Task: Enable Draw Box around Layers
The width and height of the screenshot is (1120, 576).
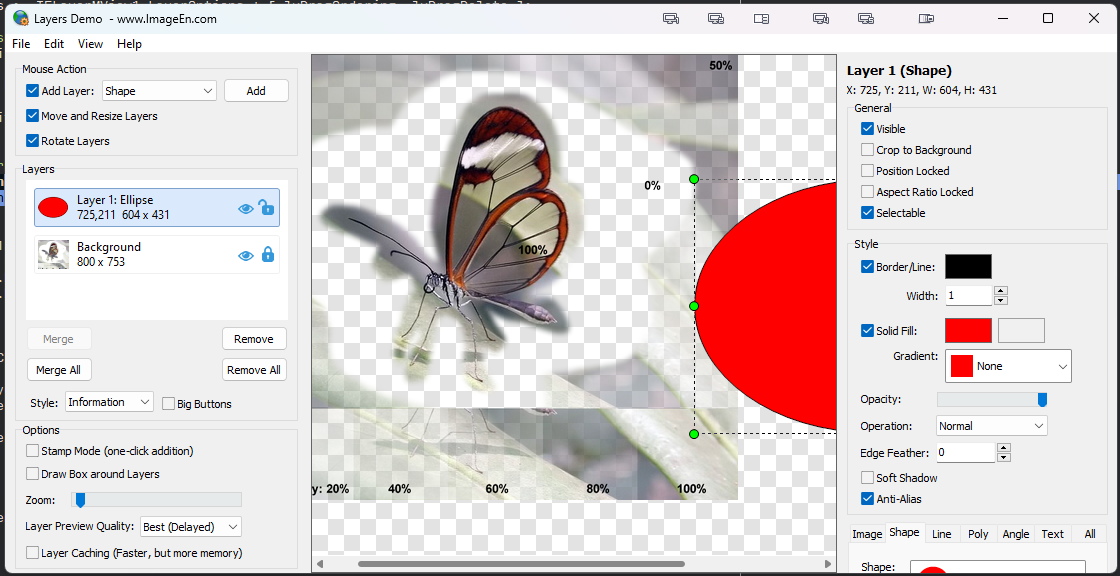Action: tap(32, 474)
